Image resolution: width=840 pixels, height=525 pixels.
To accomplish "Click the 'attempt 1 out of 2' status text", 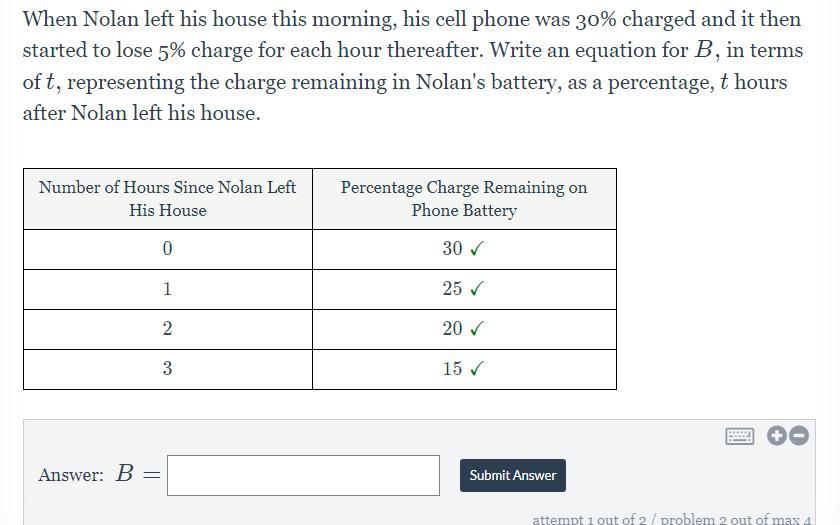I will coord(589,519).
